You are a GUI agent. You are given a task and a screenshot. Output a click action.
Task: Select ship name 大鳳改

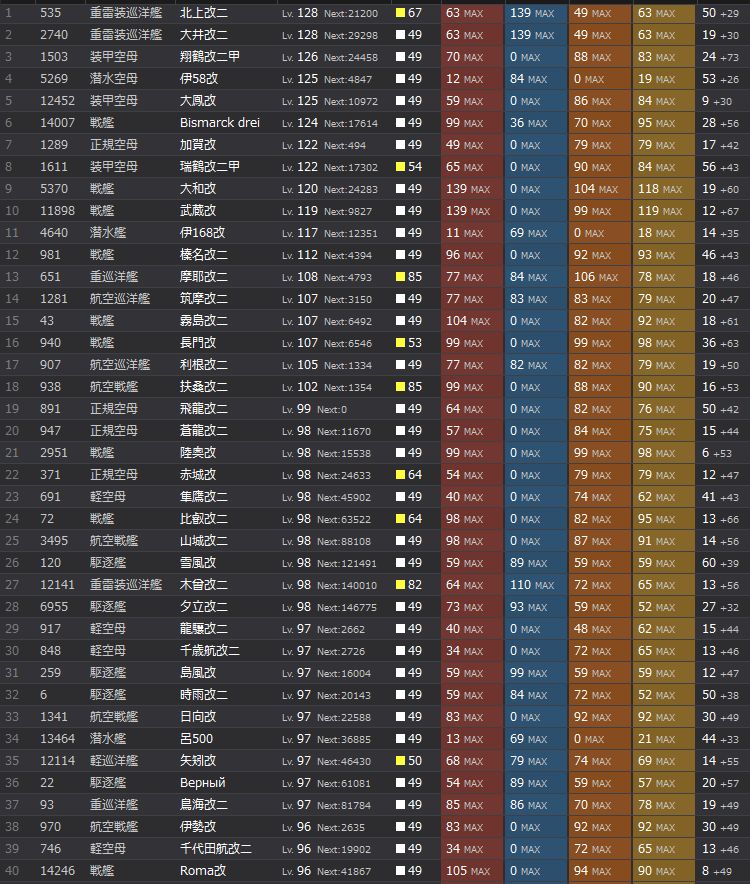[198, 101]
